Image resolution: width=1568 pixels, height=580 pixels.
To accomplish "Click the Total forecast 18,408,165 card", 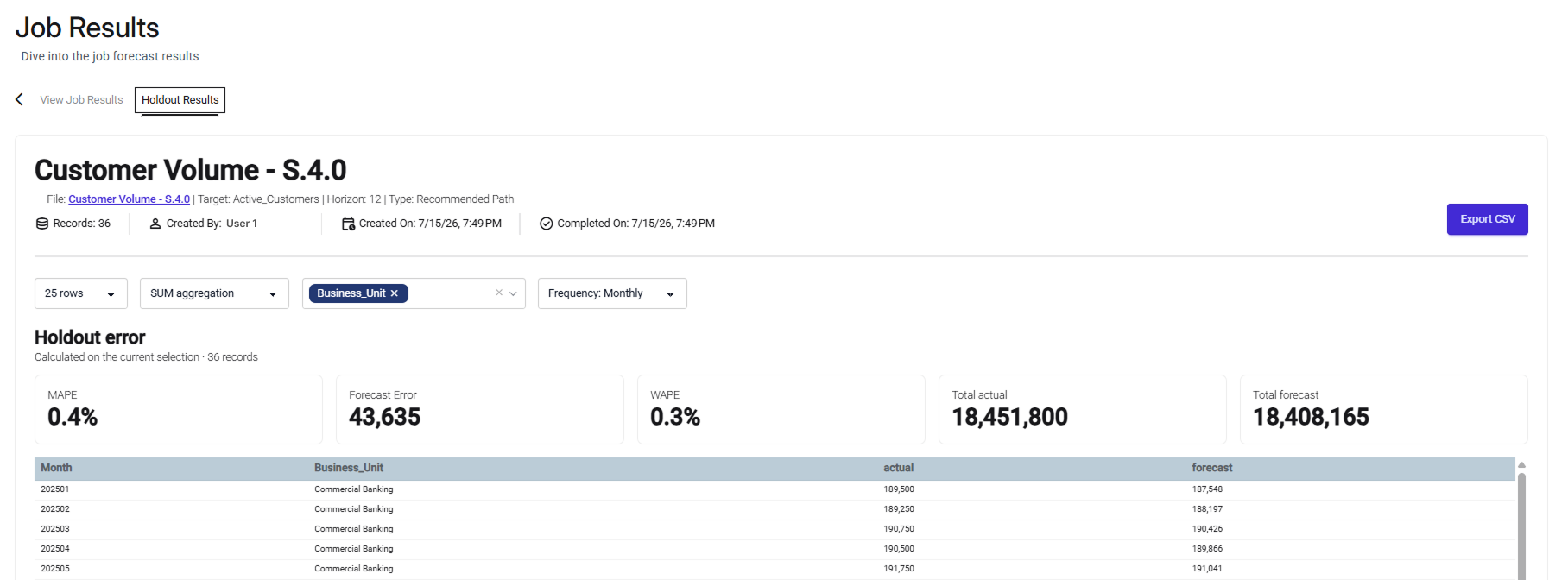I will [1384, 409].
